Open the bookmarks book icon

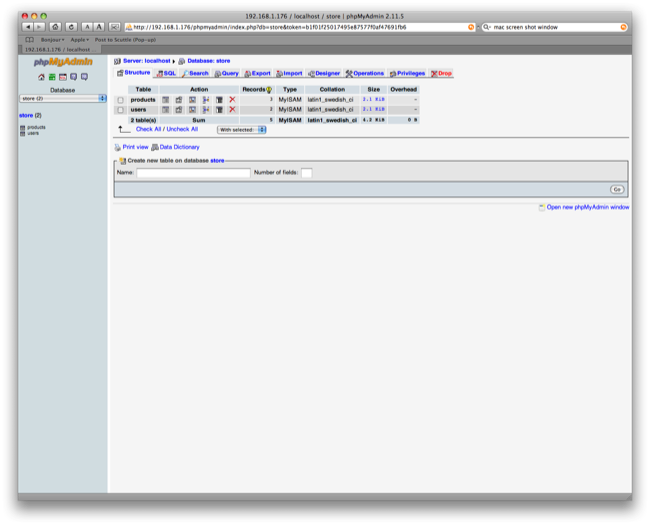pyautogui.click(x=29, y=40)
